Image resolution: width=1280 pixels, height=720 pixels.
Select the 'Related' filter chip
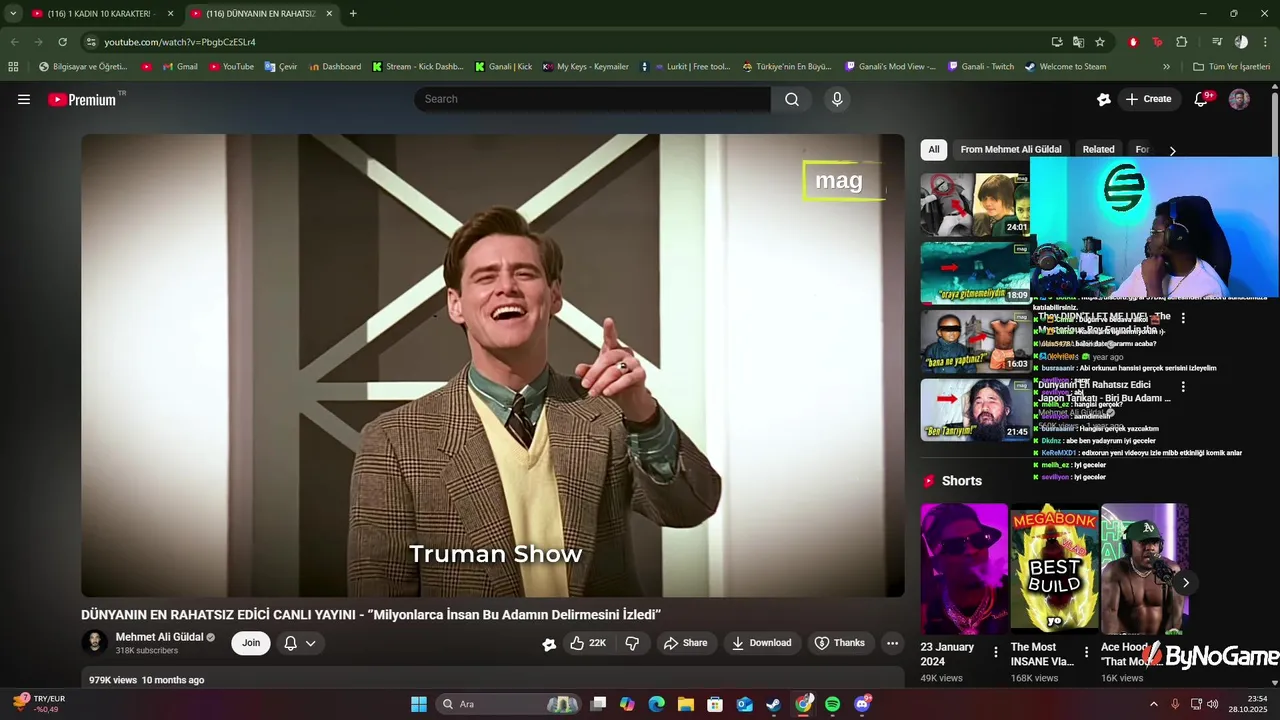pos(1098,149)
